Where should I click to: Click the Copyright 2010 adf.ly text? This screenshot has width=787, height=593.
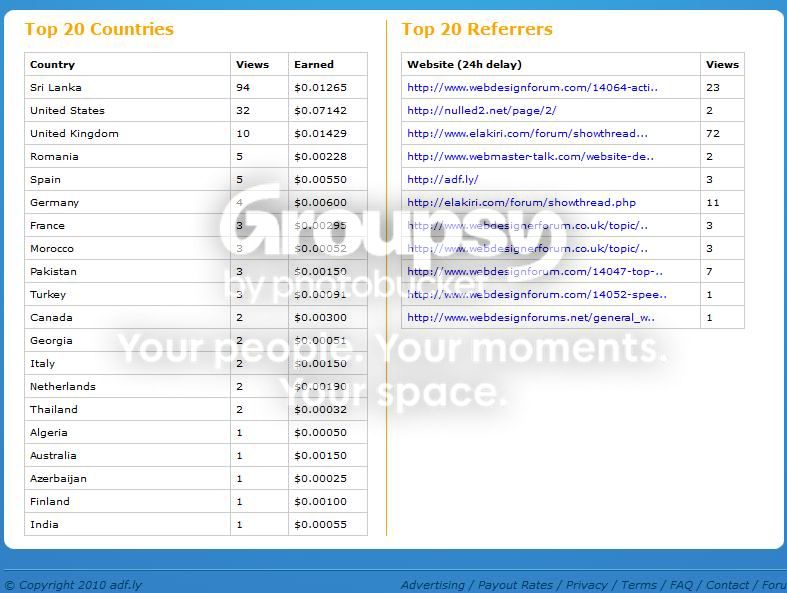tap(73, 585)
